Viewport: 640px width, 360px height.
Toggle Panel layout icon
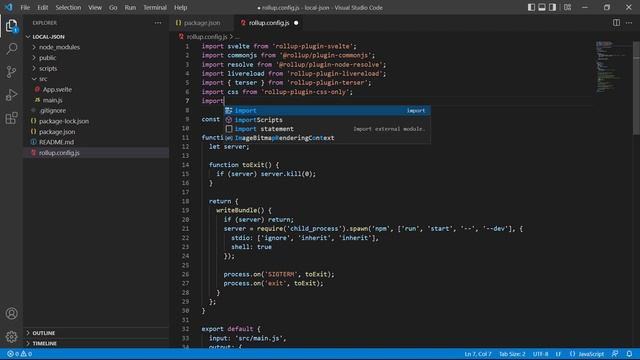coord(542,7)
